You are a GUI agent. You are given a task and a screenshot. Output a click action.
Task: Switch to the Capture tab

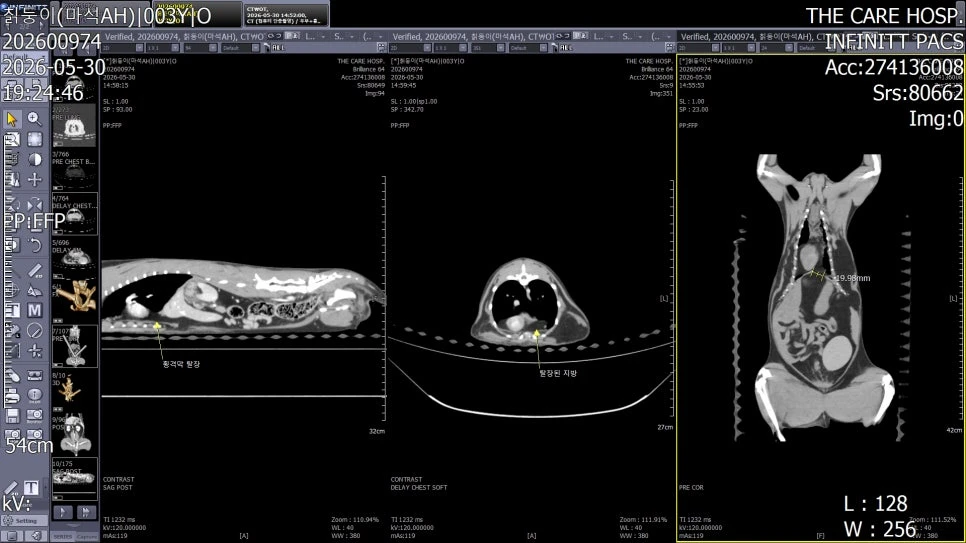tap(87, 537)
